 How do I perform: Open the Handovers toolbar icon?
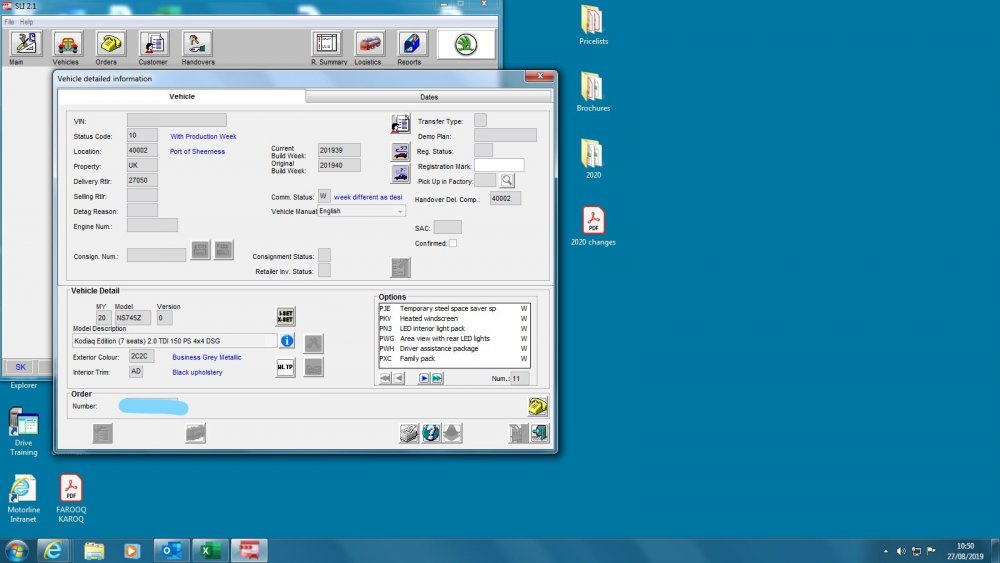(196, 44)
